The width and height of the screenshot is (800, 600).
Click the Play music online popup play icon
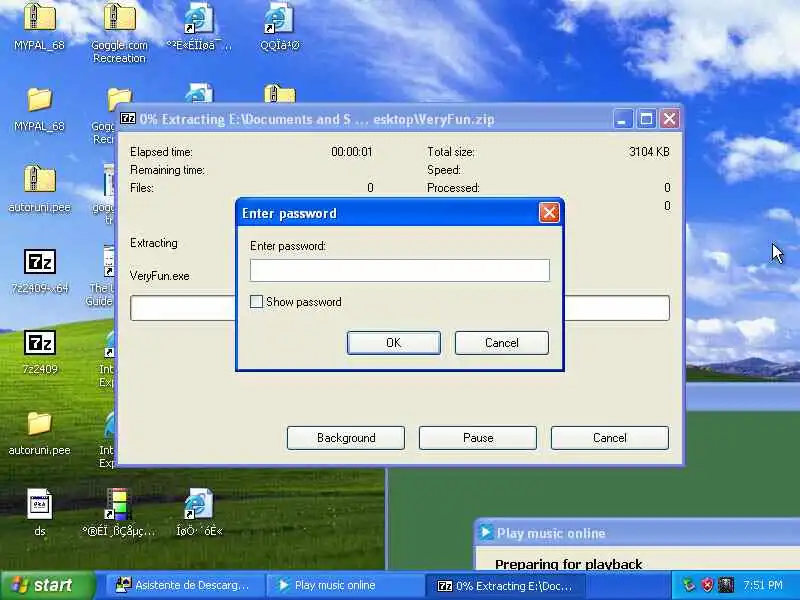coord(486,532)
